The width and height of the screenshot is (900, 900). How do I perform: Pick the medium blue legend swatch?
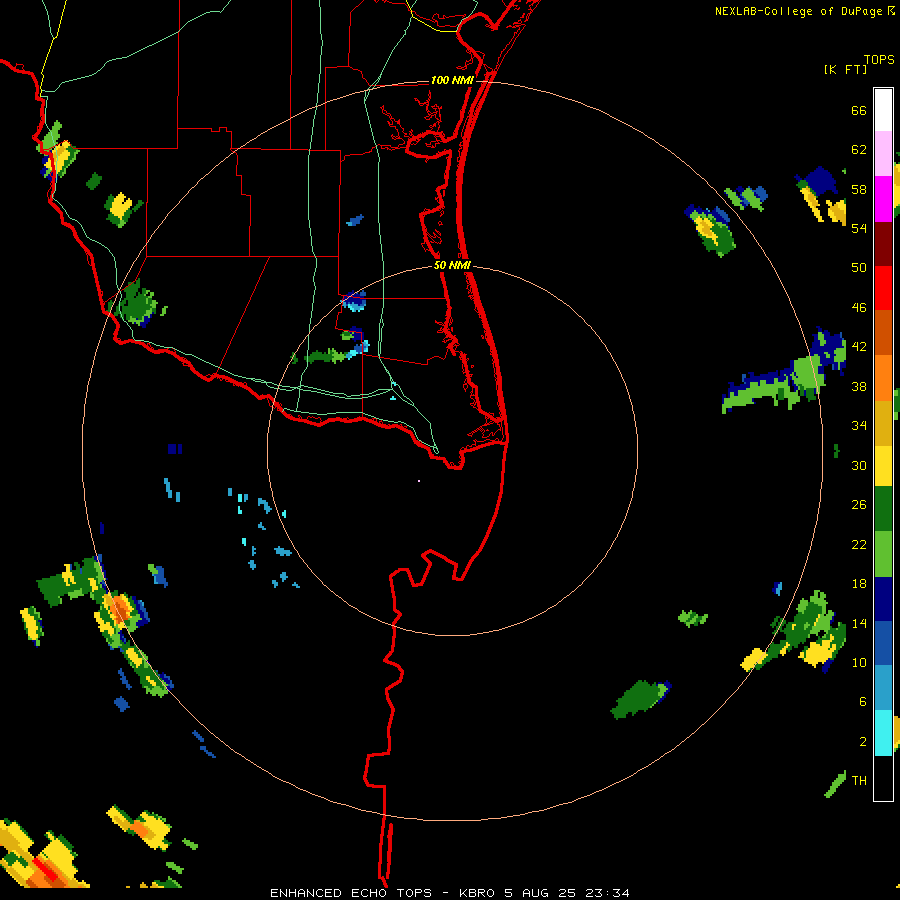[883, 643]
